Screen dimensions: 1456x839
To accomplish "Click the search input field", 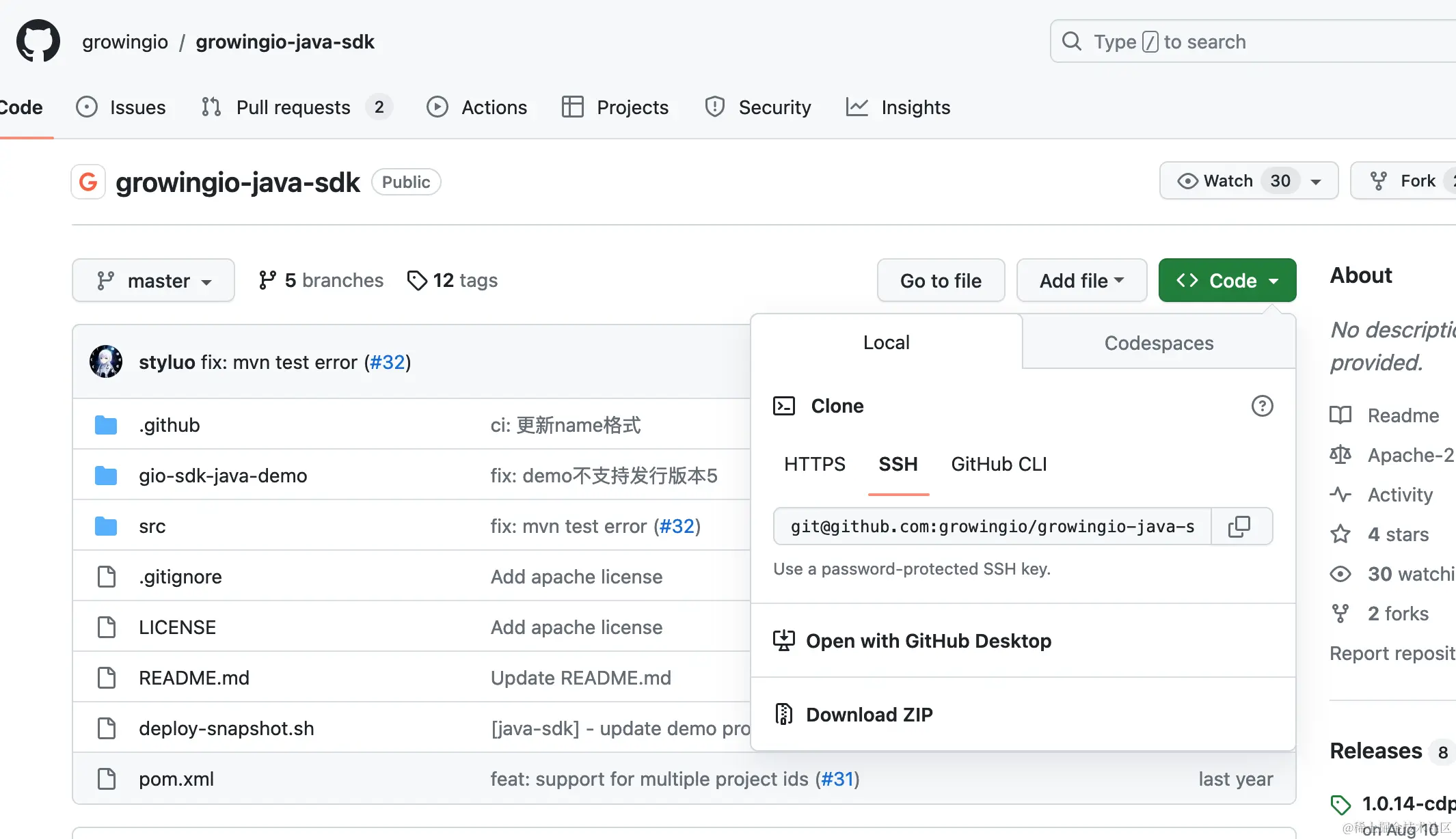I will [x=1253, y=41].
